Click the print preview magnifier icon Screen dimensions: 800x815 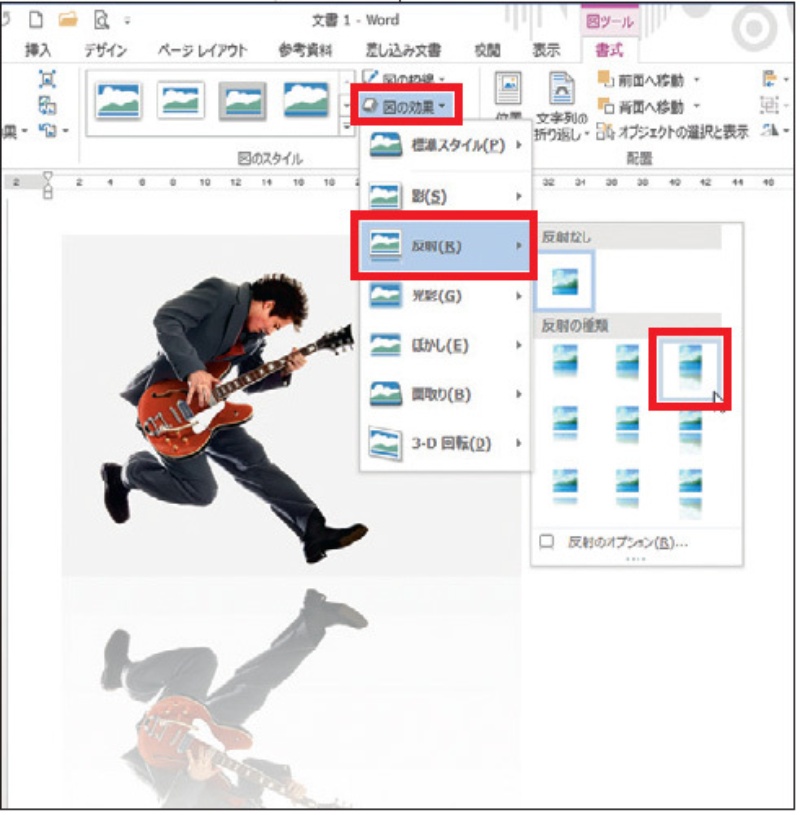click(x=101, y=18)
